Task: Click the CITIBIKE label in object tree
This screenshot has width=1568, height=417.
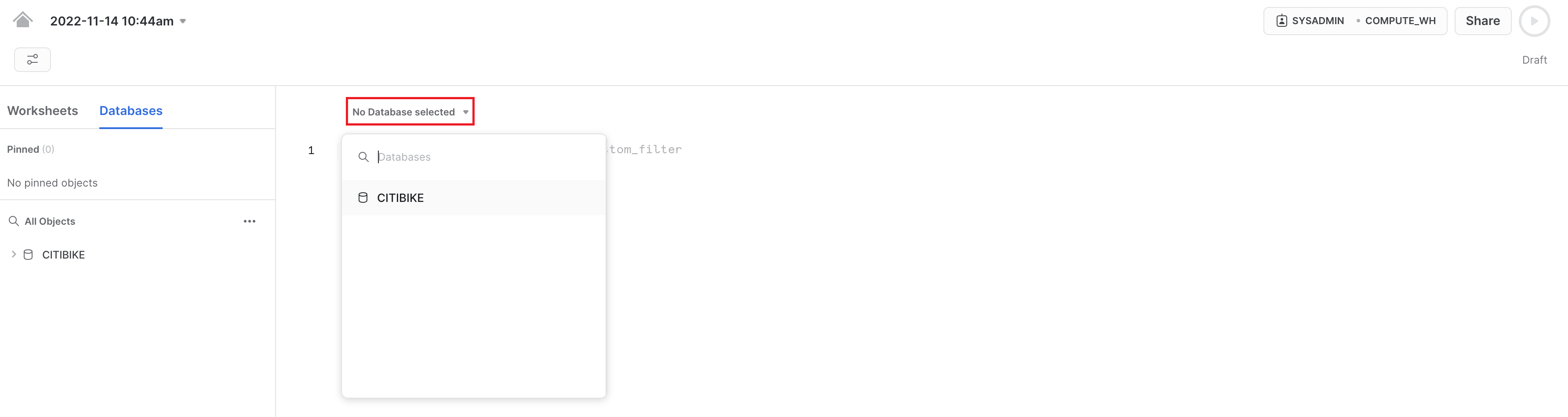Action: (63, 255)
